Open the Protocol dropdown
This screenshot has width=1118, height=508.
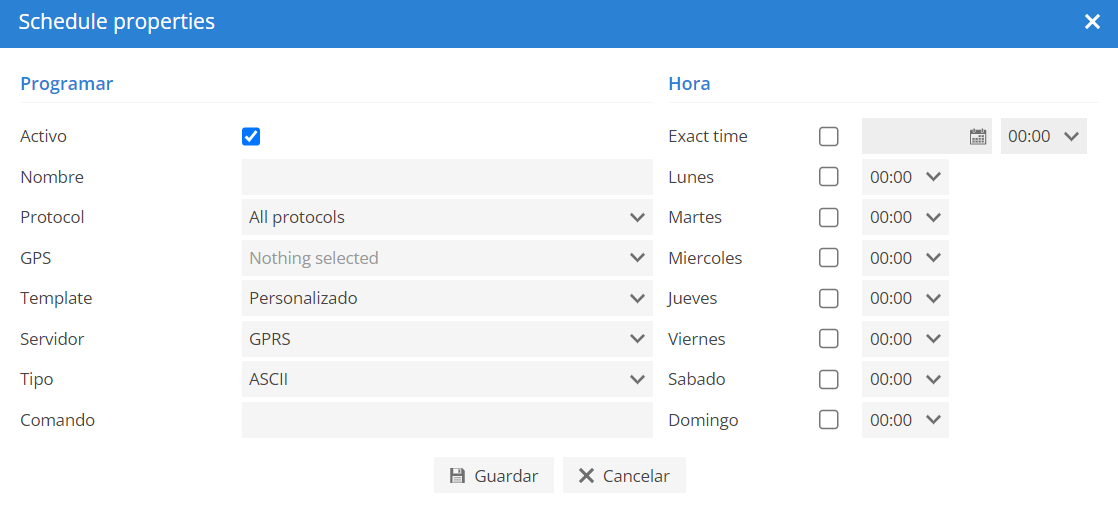pyautogui.click(x=447, y=218)
